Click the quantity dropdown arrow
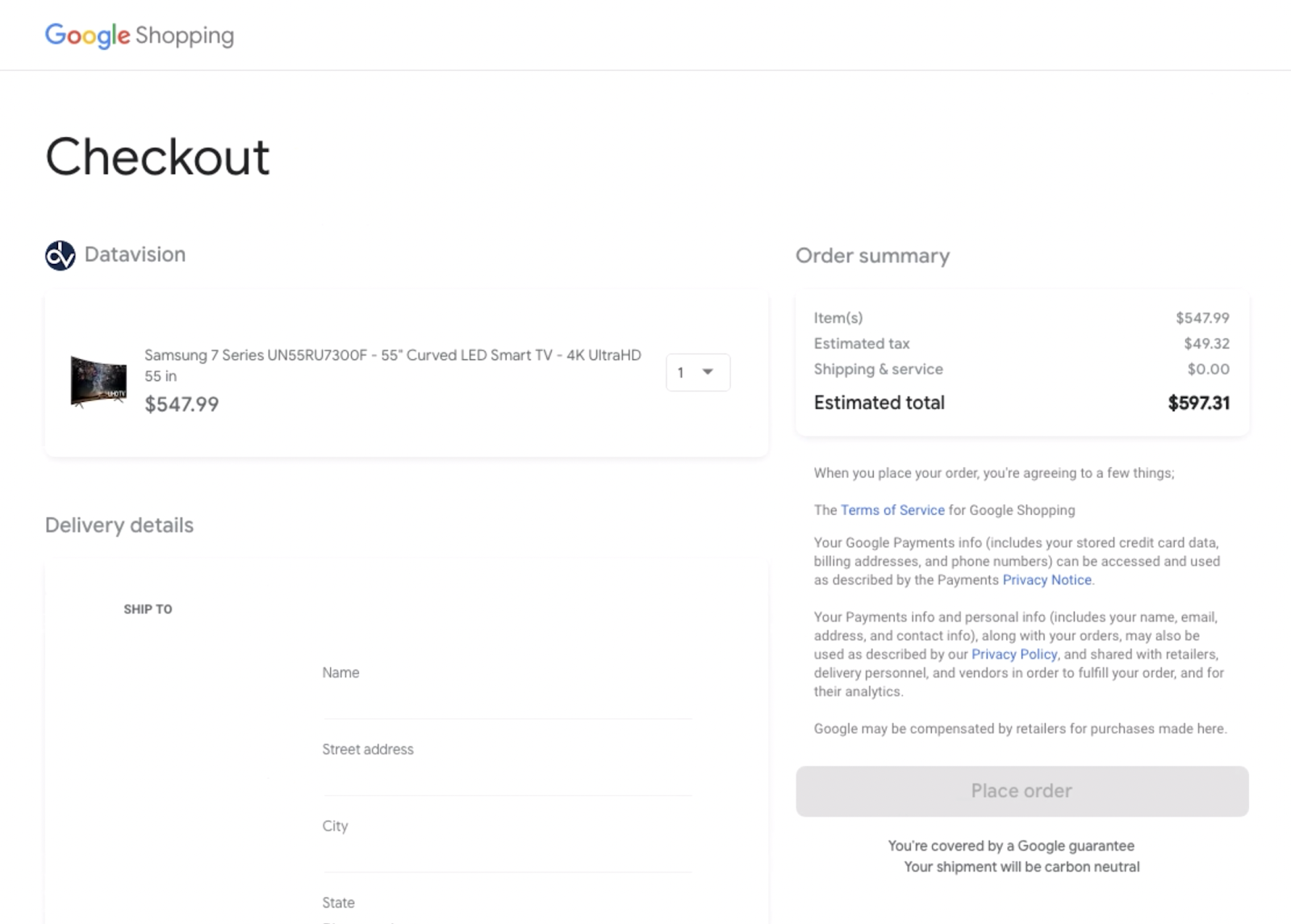Image resolution: width=1291 pixels, height=924 pixels. pyautogui.click(x=708, y=372)
